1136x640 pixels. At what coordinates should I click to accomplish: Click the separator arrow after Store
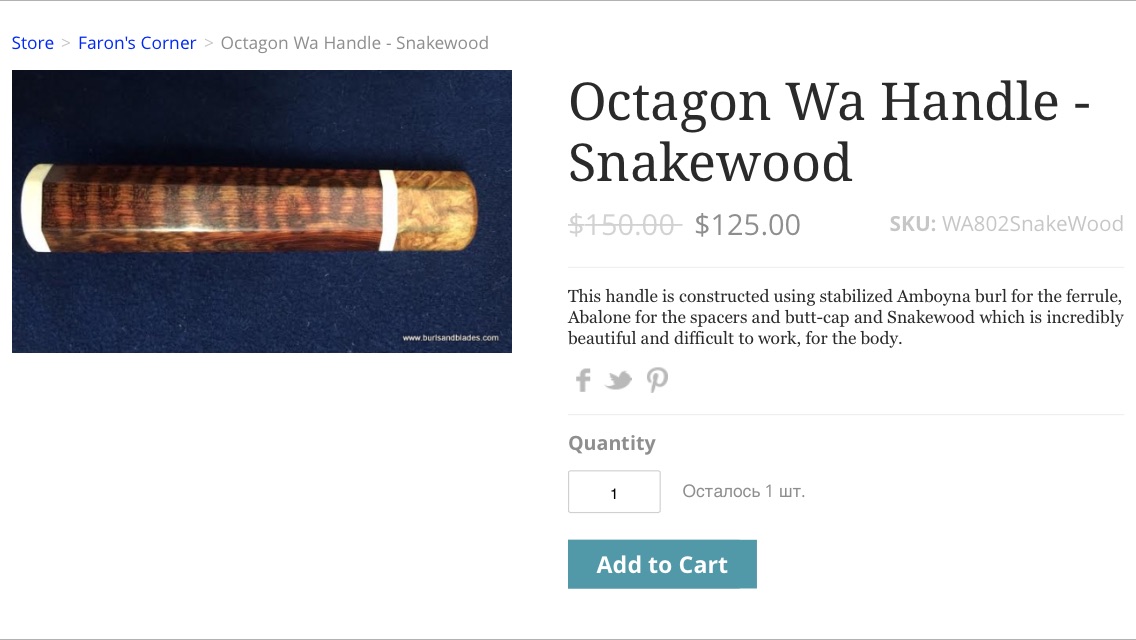coord(66,43)
